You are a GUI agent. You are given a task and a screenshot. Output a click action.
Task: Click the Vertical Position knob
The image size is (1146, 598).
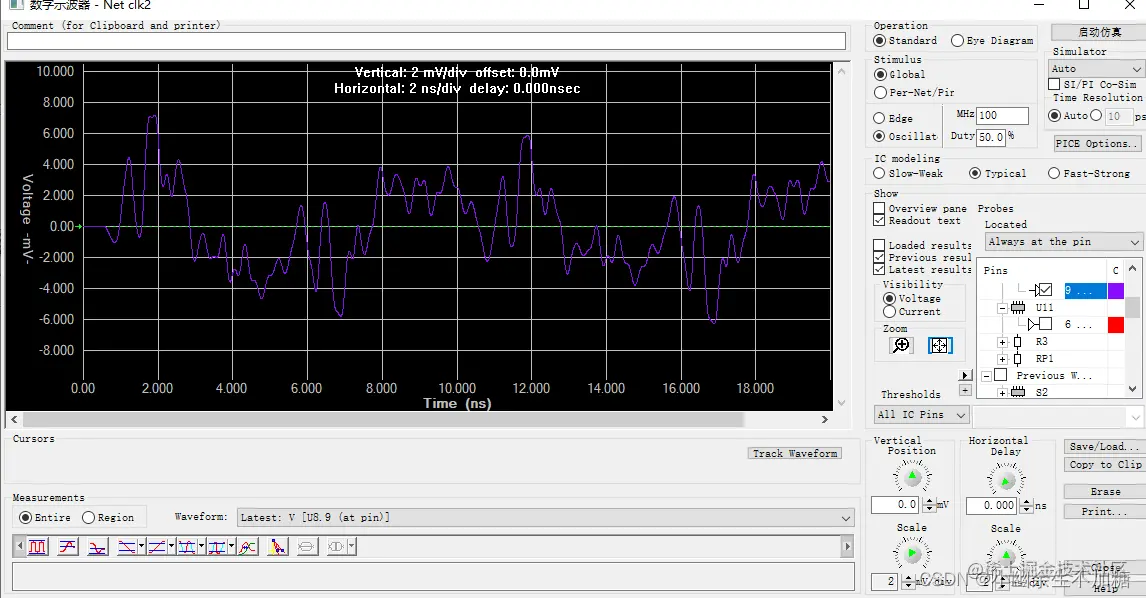coord(912,477)
